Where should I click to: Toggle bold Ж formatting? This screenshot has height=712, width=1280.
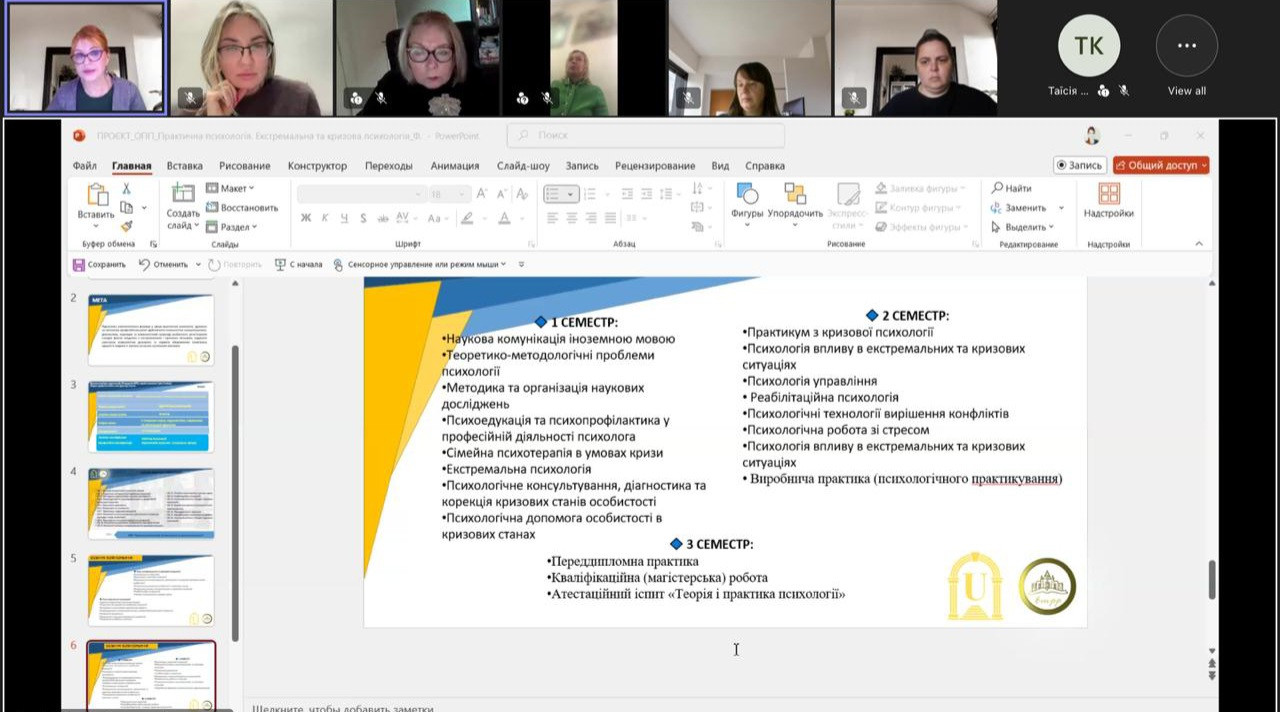(306, 218)
